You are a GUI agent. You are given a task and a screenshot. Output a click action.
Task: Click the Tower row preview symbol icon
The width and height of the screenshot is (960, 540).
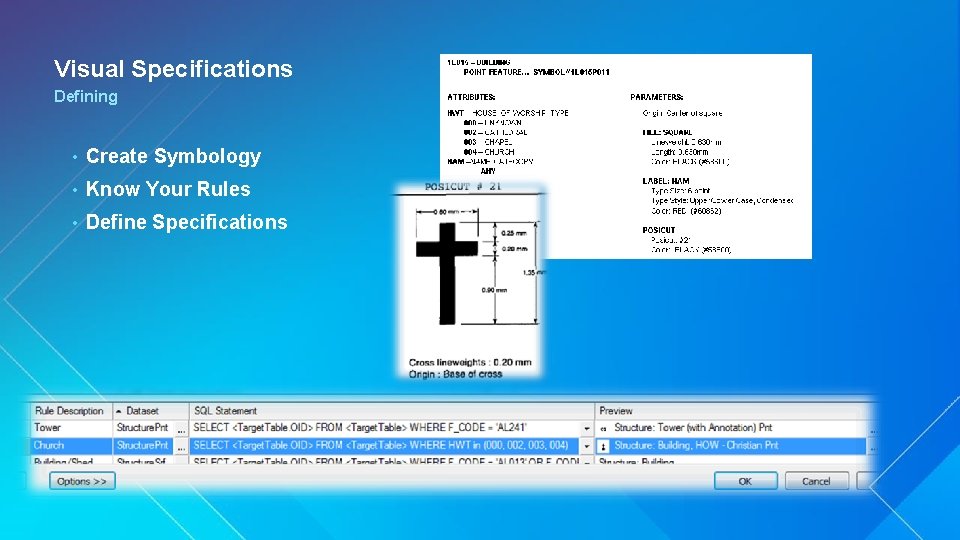point(603,429)
